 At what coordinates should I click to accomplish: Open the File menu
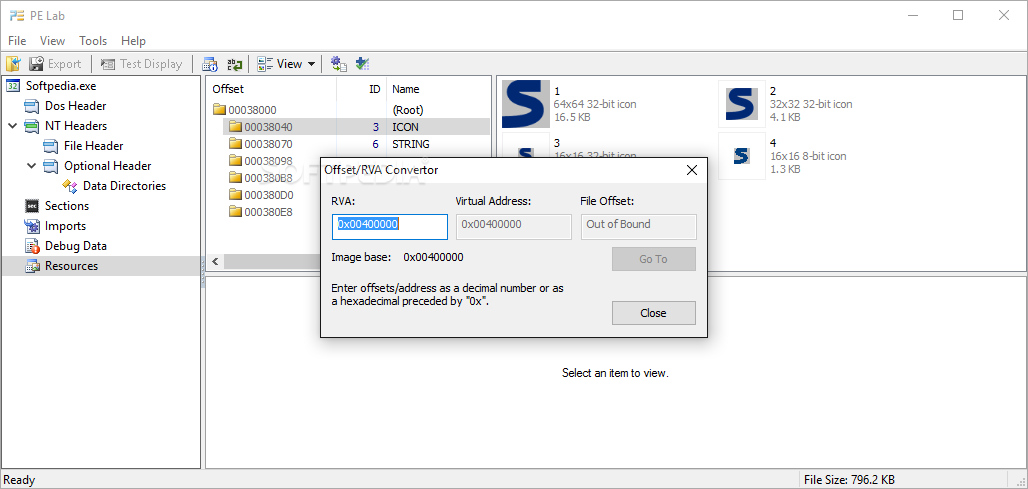point(17,41)
